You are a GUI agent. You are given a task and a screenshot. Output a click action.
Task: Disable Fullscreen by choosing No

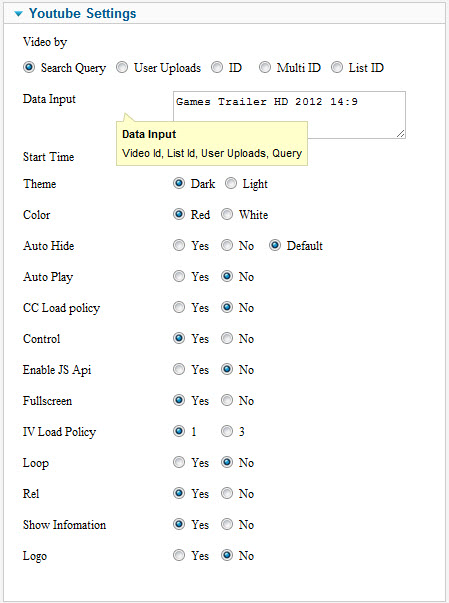point(227,400)
